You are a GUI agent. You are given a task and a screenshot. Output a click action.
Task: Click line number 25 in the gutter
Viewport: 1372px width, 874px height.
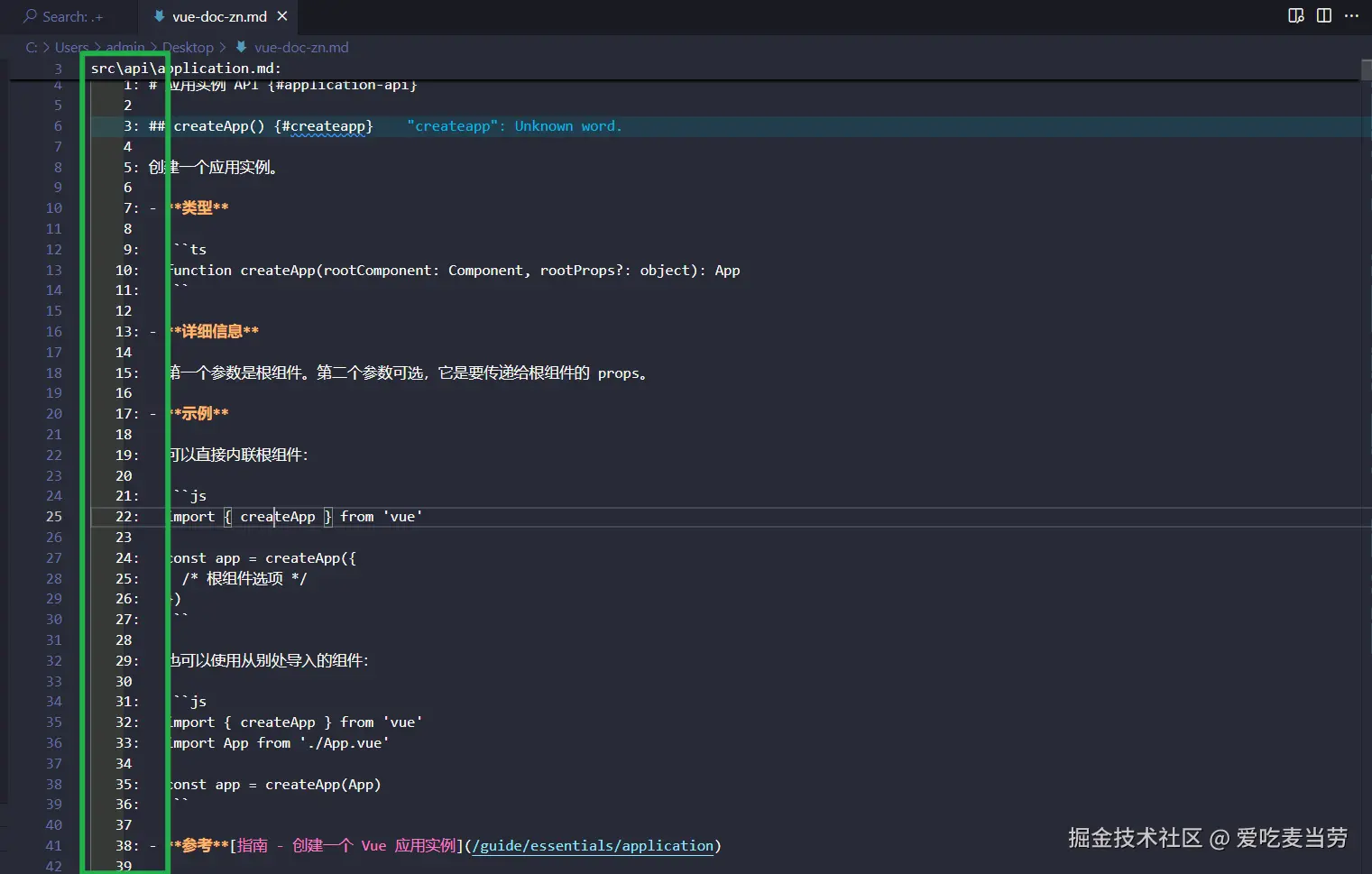point(54,517)
